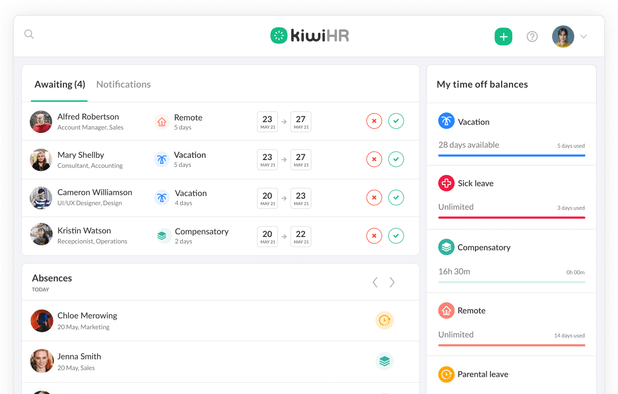618x394 pixels.
Task: Click start date 23 in Alfred Robertson's row
Action: (268, 122)
